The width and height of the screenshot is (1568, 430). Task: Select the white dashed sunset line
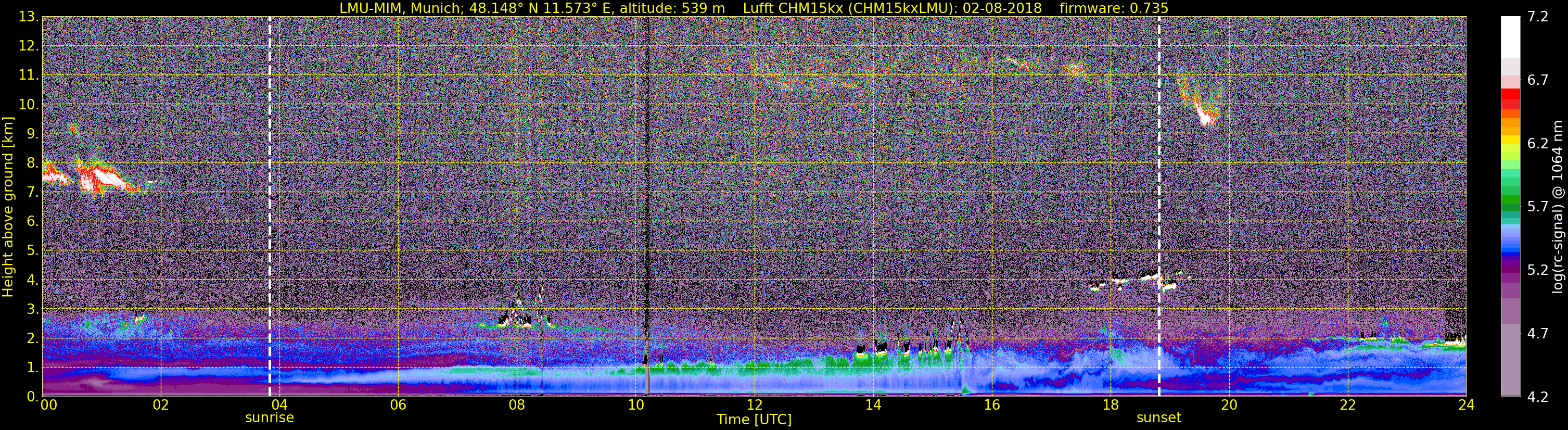1159,207
